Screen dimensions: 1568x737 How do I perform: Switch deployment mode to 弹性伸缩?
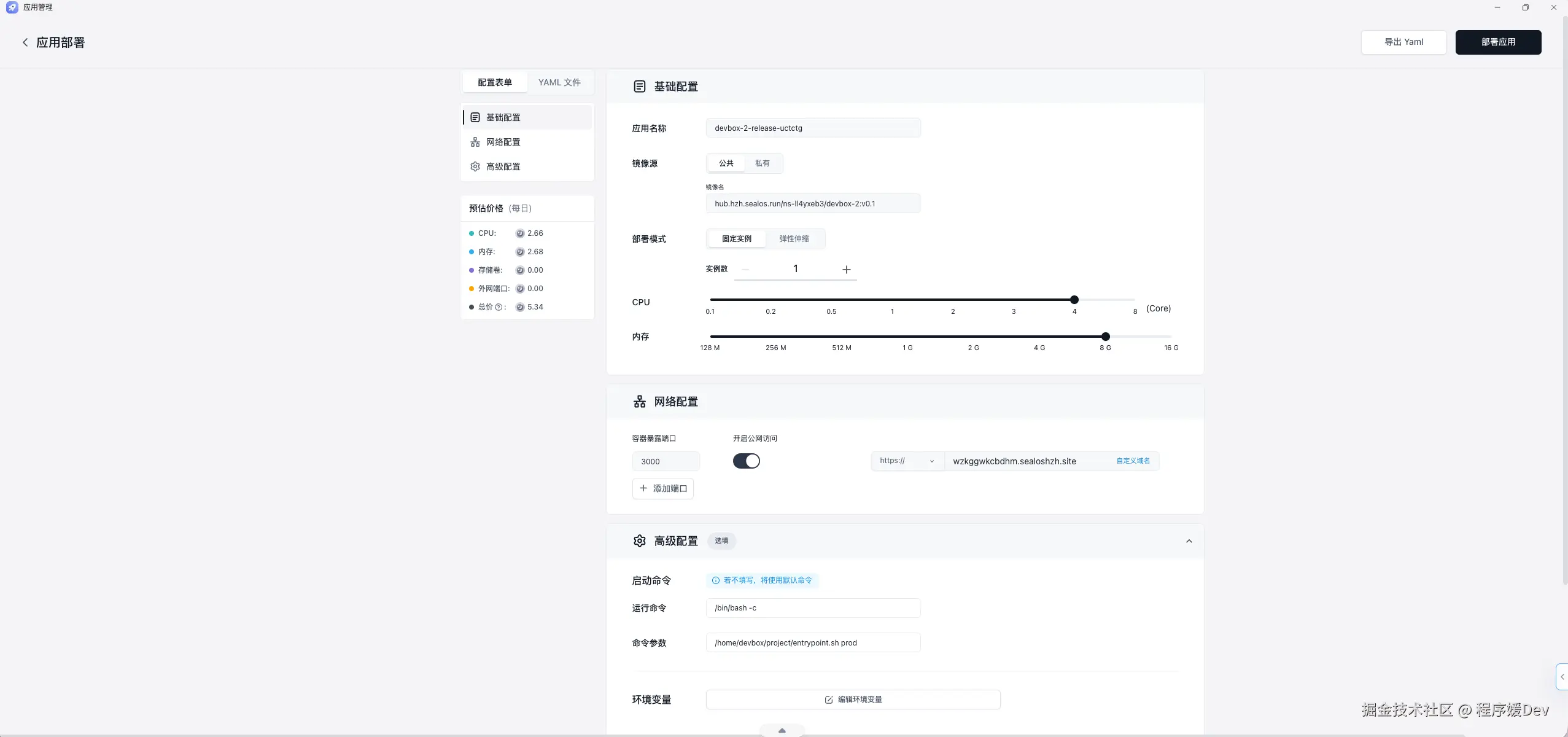click(794, 239)
